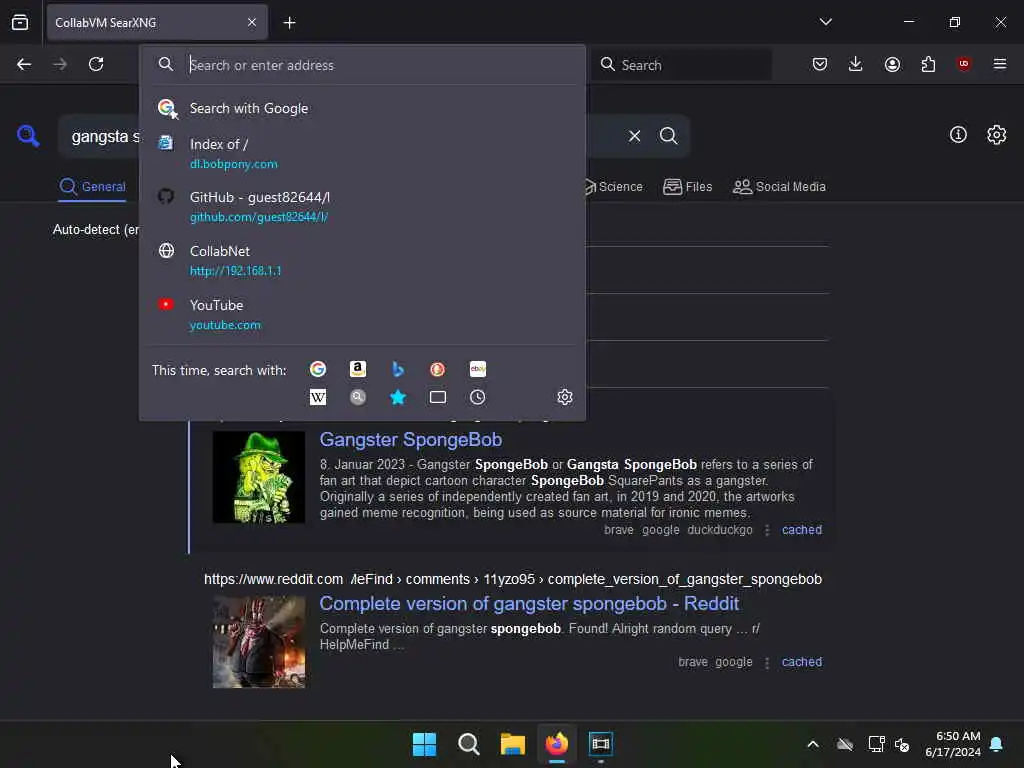This screenshot has width=1024, height=768.
Task: Expand the result engines three-dot menu for Gangster SpongeBob
Action: pos(767,530)
